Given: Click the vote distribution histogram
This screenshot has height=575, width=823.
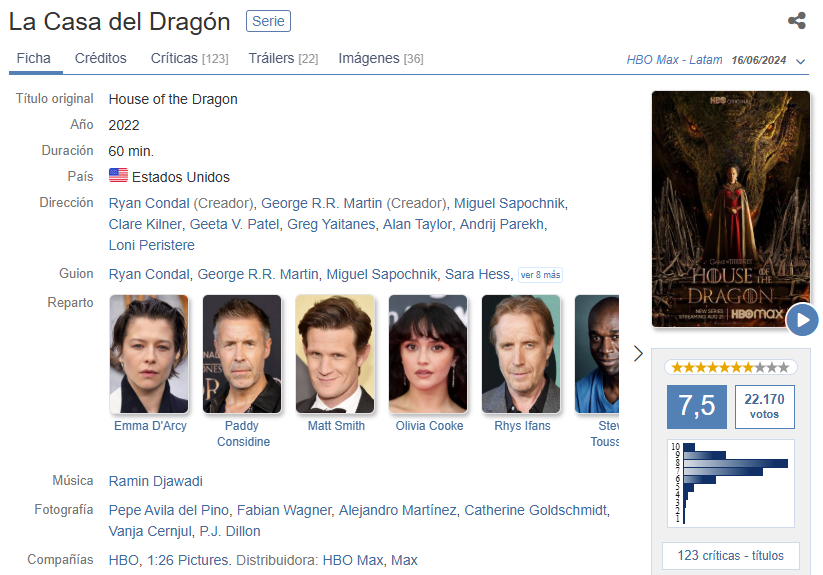Looking at the screenshot, I should (x=731, y=483).
